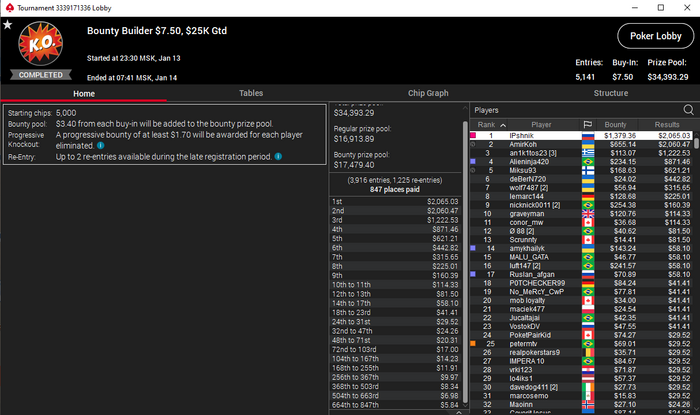Click the favorite star icon
The image size is (700, 415).
8,25
